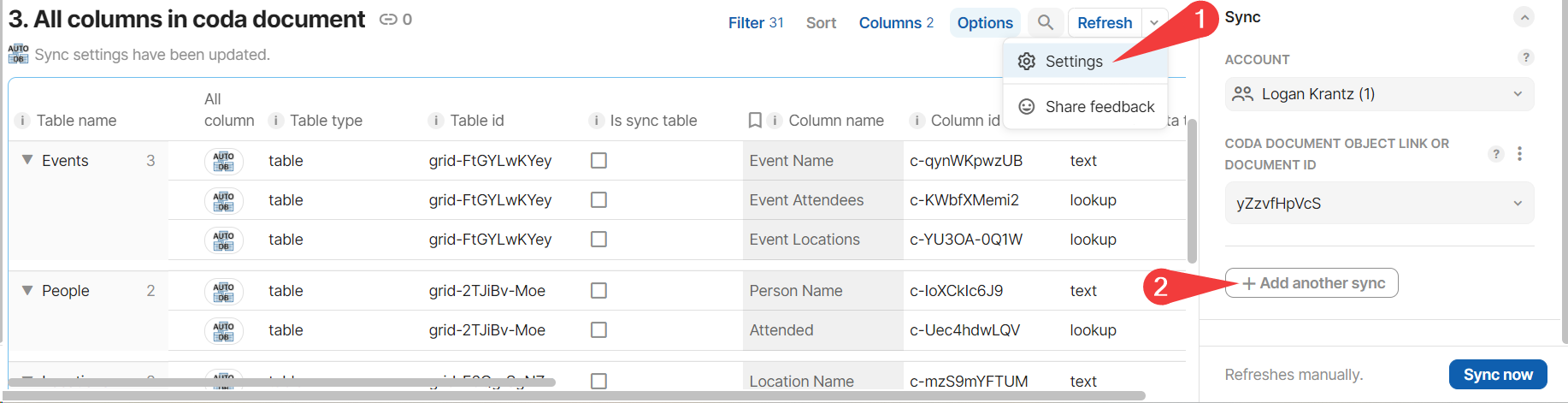Image resolution: width=1568 pixels, height=403 pixels.
Task: Open the Columns 2 menu
Action: coord(896,23)
